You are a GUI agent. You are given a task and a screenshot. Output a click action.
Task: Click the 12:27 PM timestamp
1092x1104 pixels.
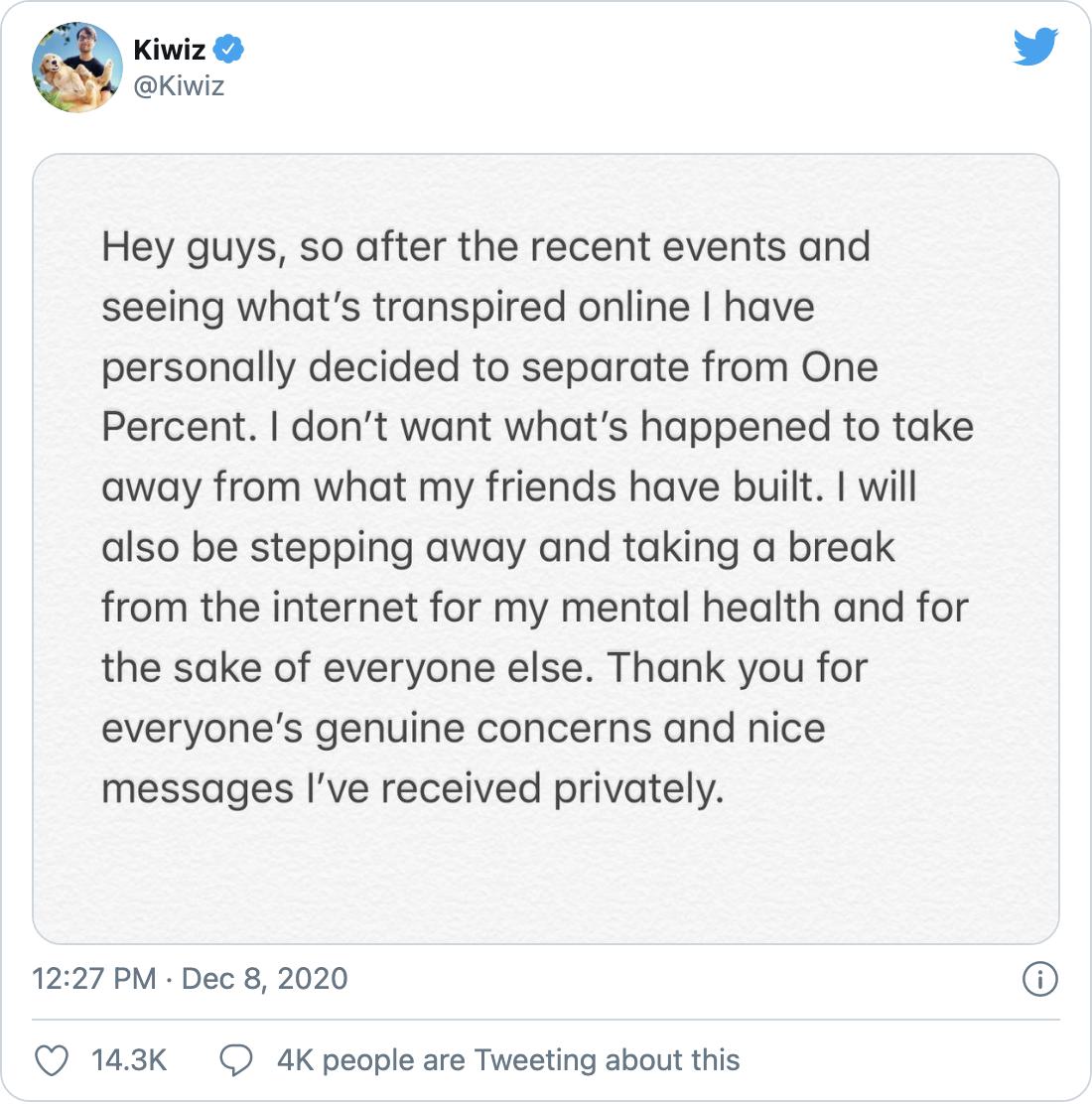coord(93,979)
